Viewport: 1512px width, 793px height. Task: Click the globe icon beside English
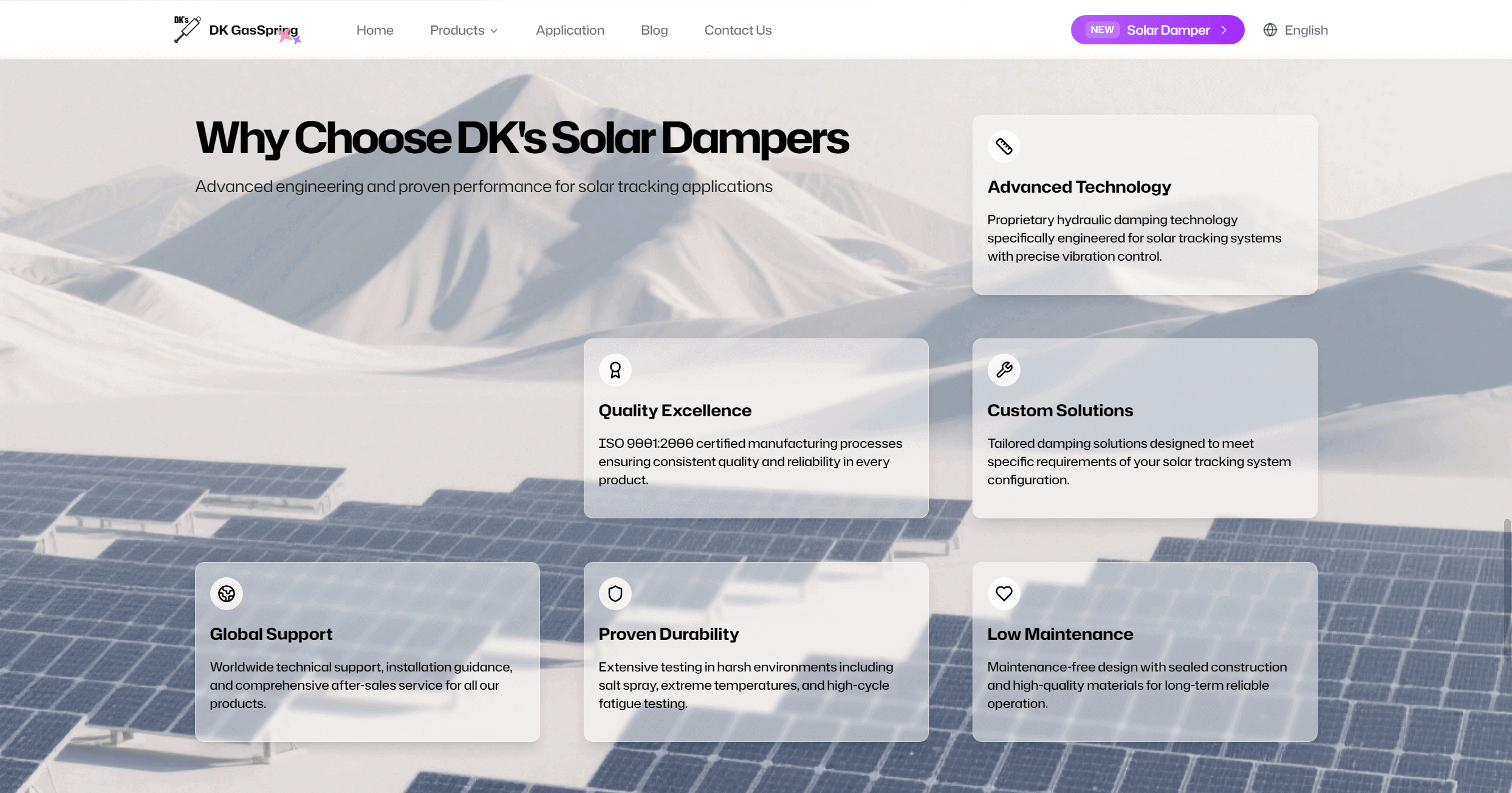click(1270, 30)
